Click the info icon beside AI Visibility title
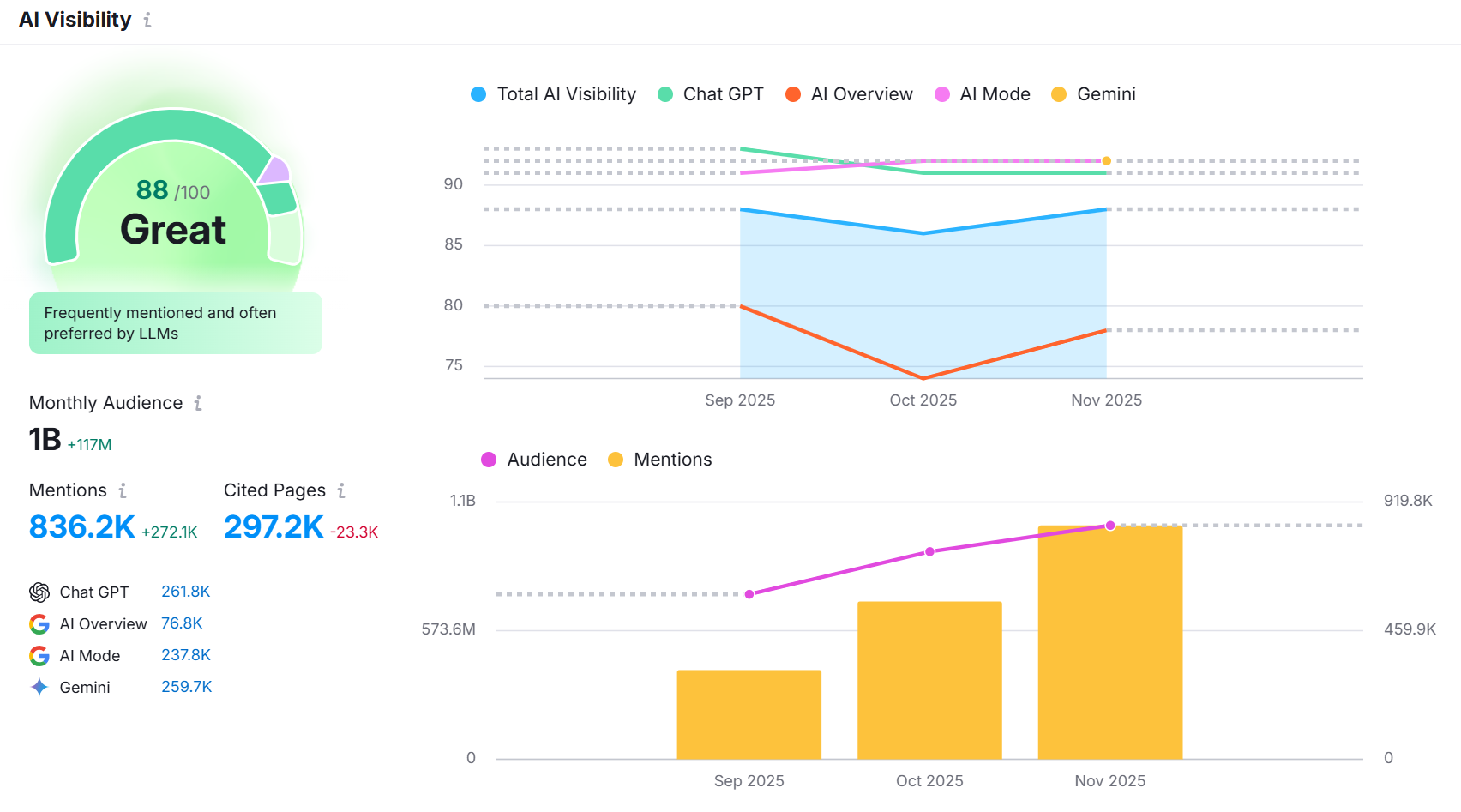Screen dimensions: 1461x812 (147, 20)
